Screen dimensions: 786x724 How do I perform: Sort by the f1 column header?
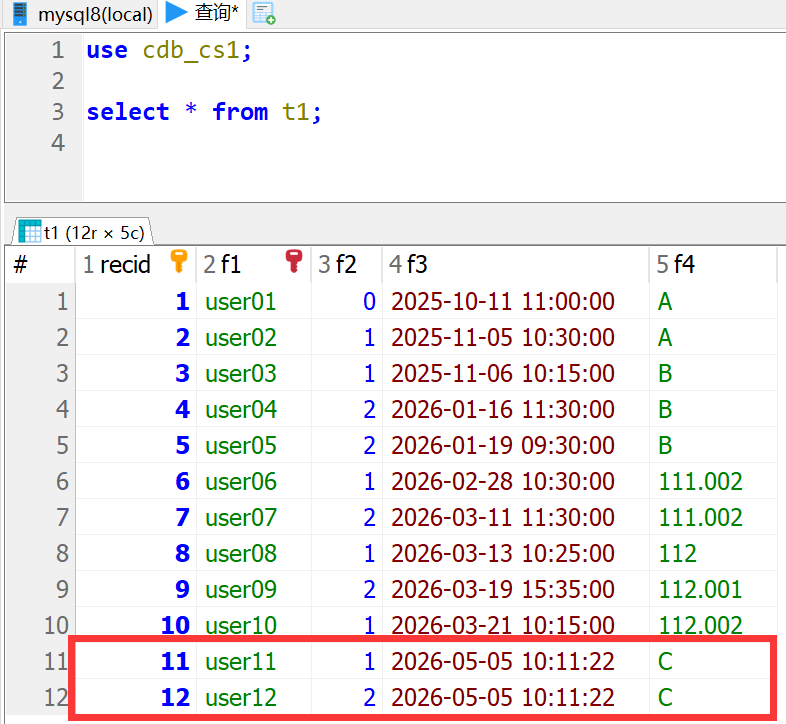[x=253, y=264]
